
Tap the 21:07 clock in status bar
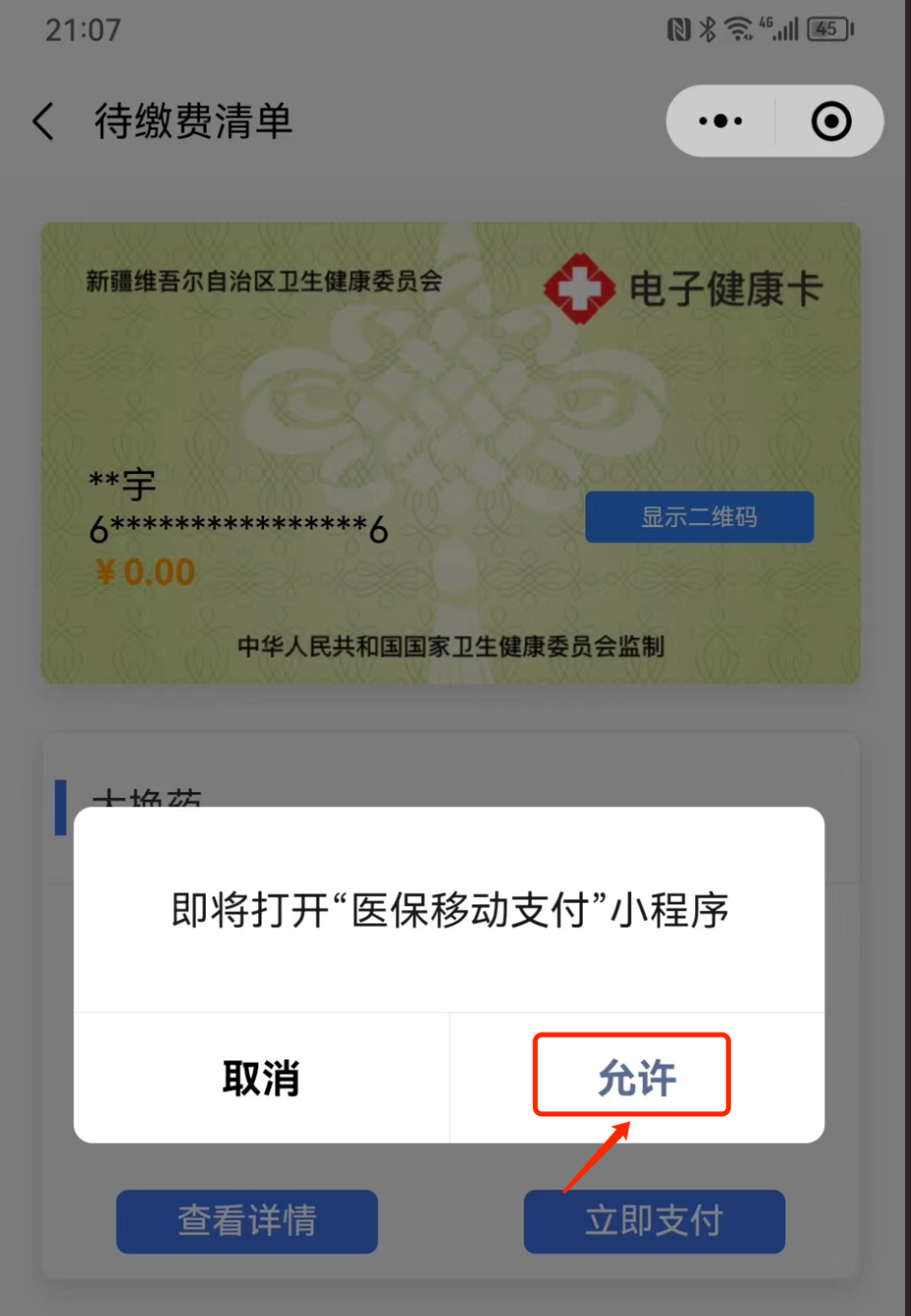tap(83, 30)
